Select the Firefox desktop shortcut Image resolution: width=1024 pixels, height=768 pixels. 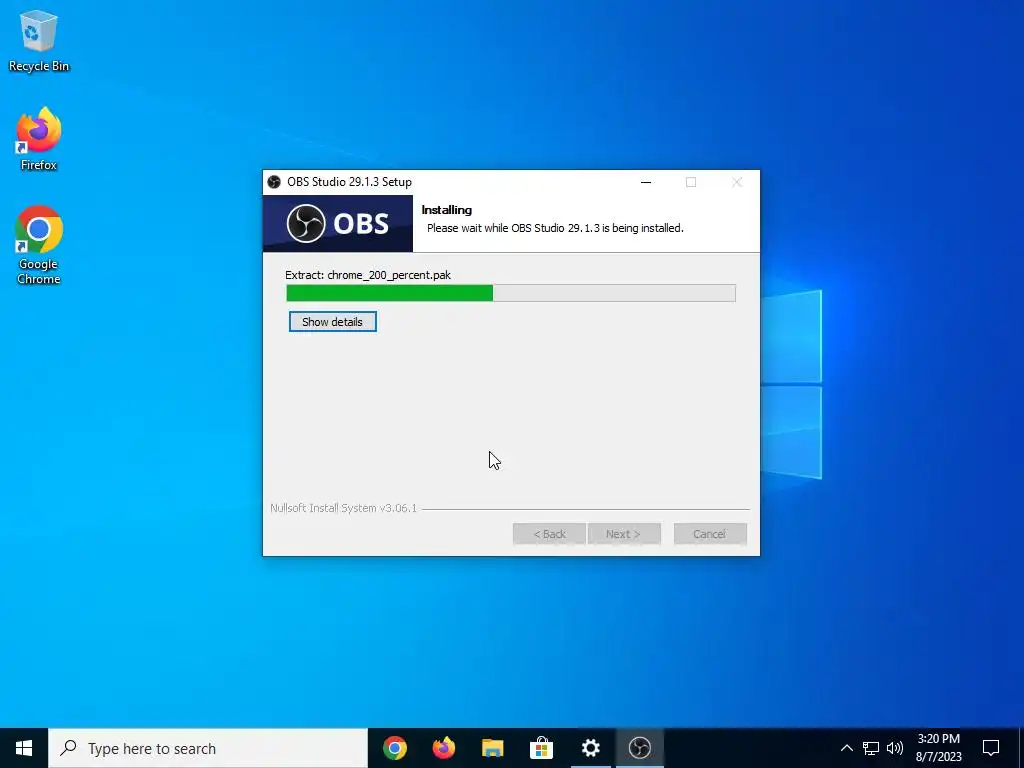click(39, 139)
